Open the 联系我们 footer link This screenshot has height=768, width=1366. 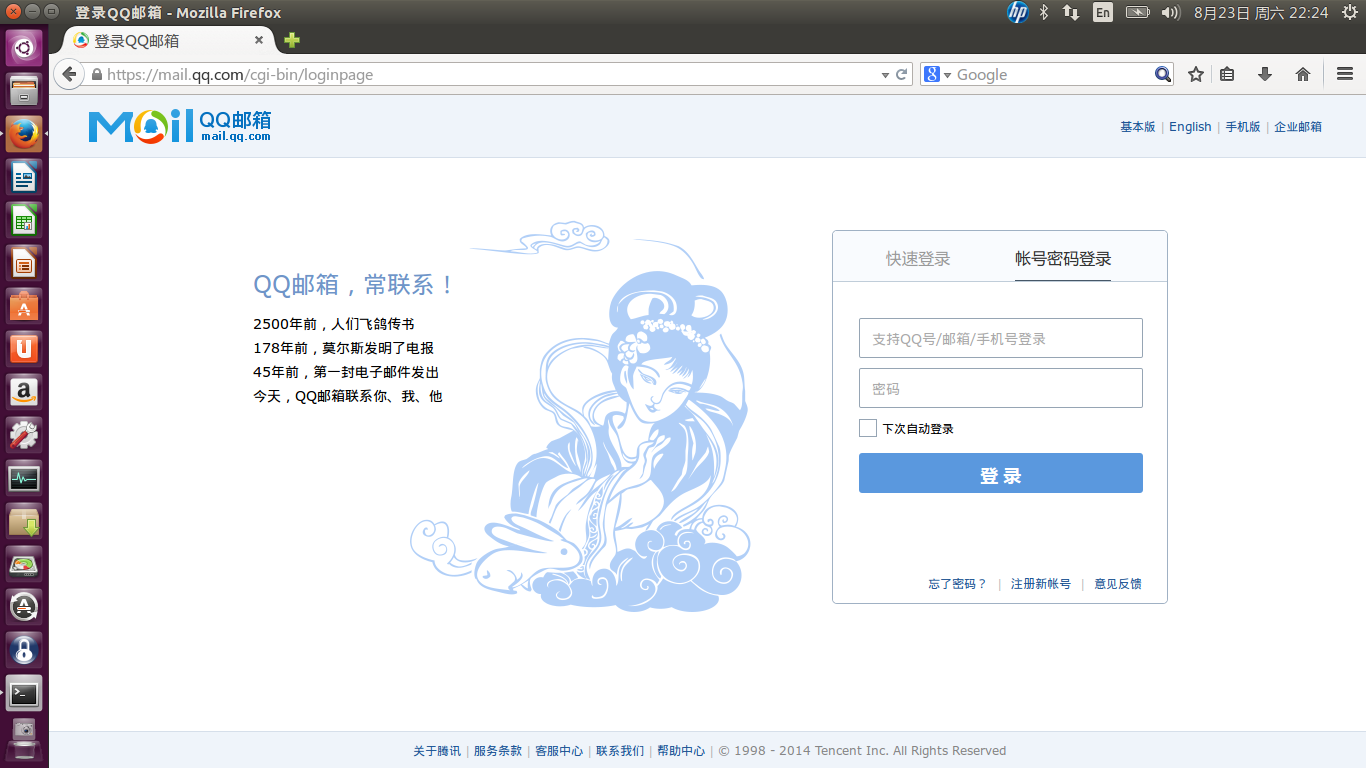click(620, 751)
